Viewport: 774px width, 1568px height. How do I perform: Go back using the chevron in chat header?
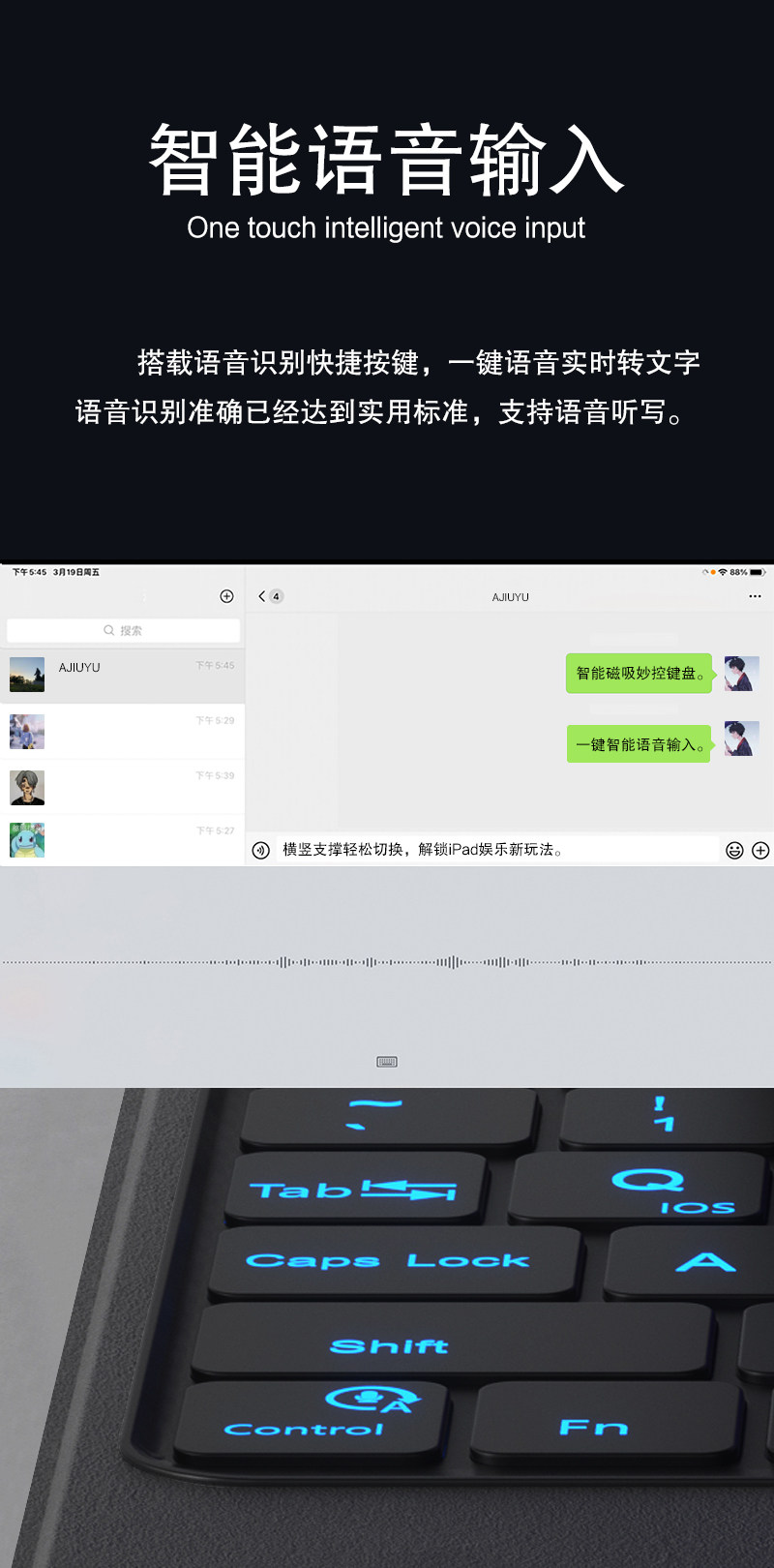coord(261,596)
